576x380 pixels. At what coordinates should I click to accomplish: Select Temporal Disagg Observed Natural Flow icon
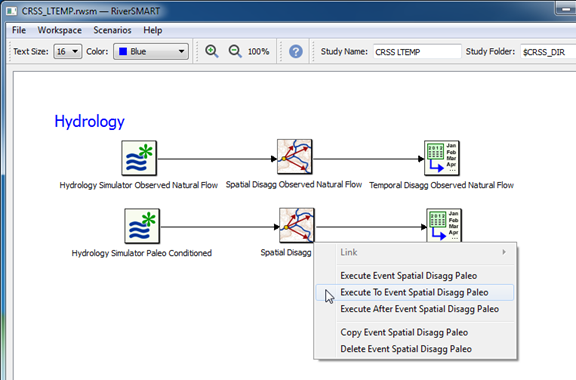point(442,158)
